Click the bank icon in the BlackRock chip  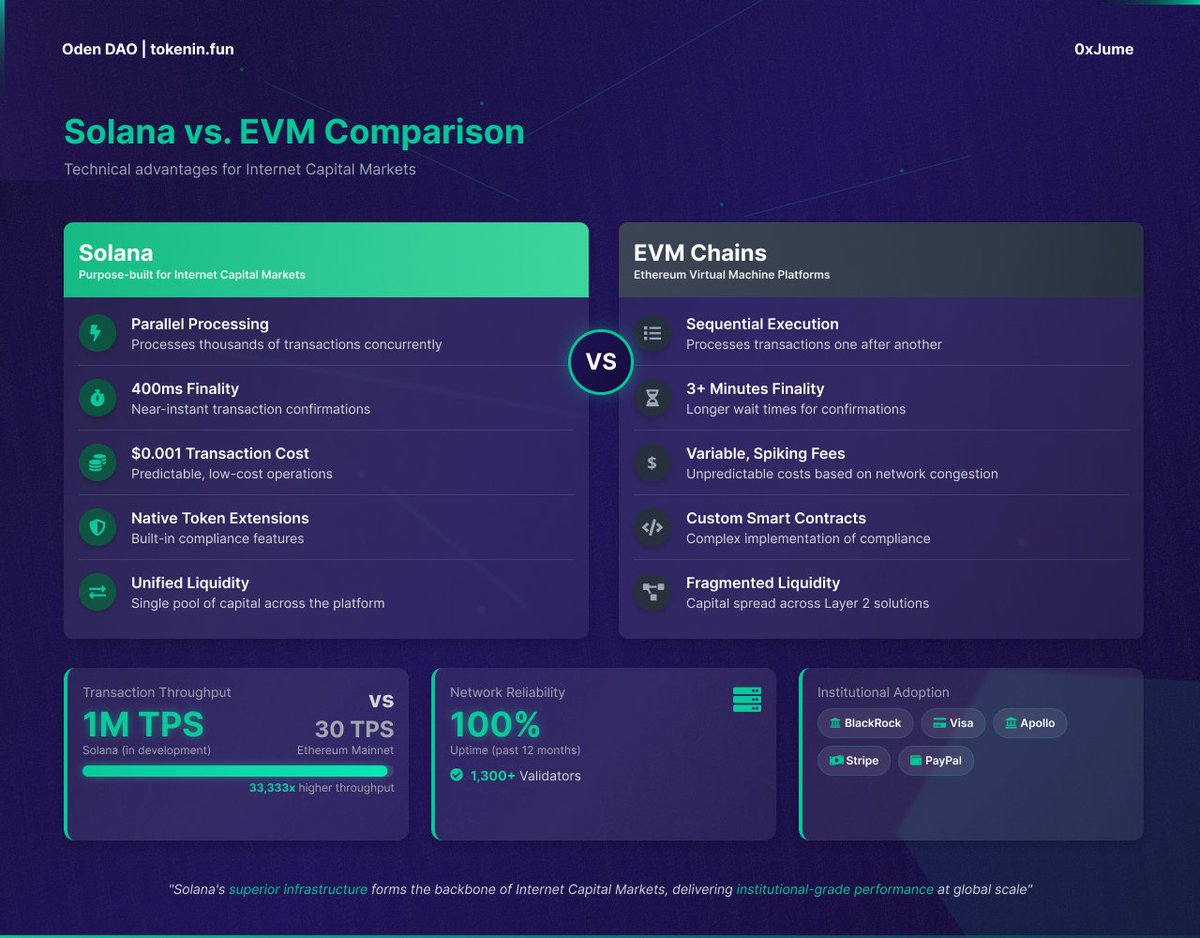coord(835,723)
